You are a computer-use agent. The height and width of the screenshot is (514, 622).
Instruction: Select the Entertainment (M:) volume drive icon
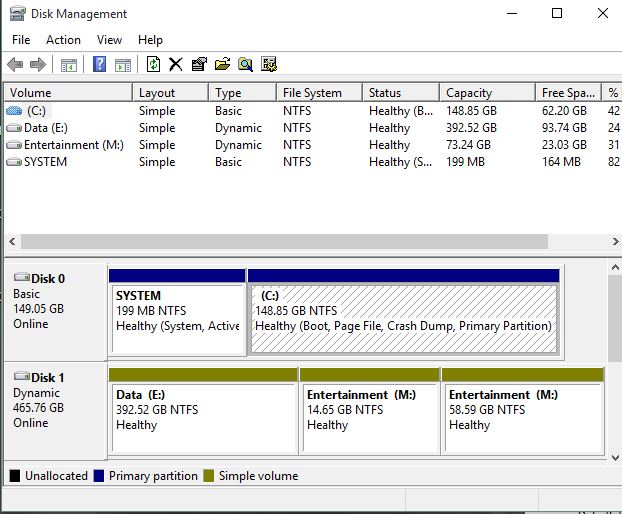coord(14,145)
